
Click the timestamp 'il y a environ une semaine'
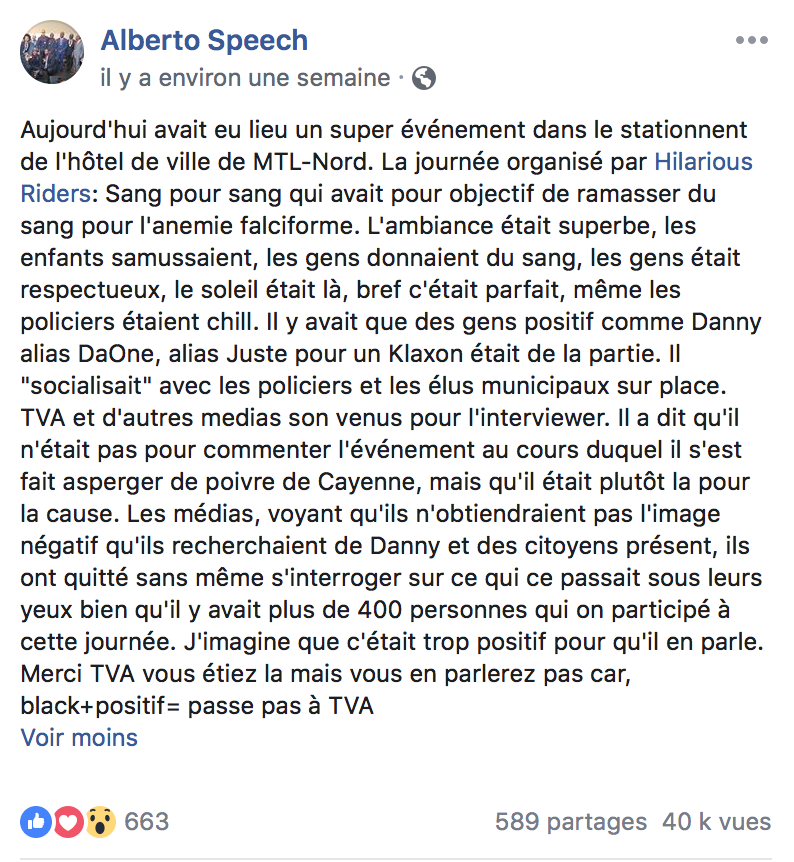coord(245,77)
